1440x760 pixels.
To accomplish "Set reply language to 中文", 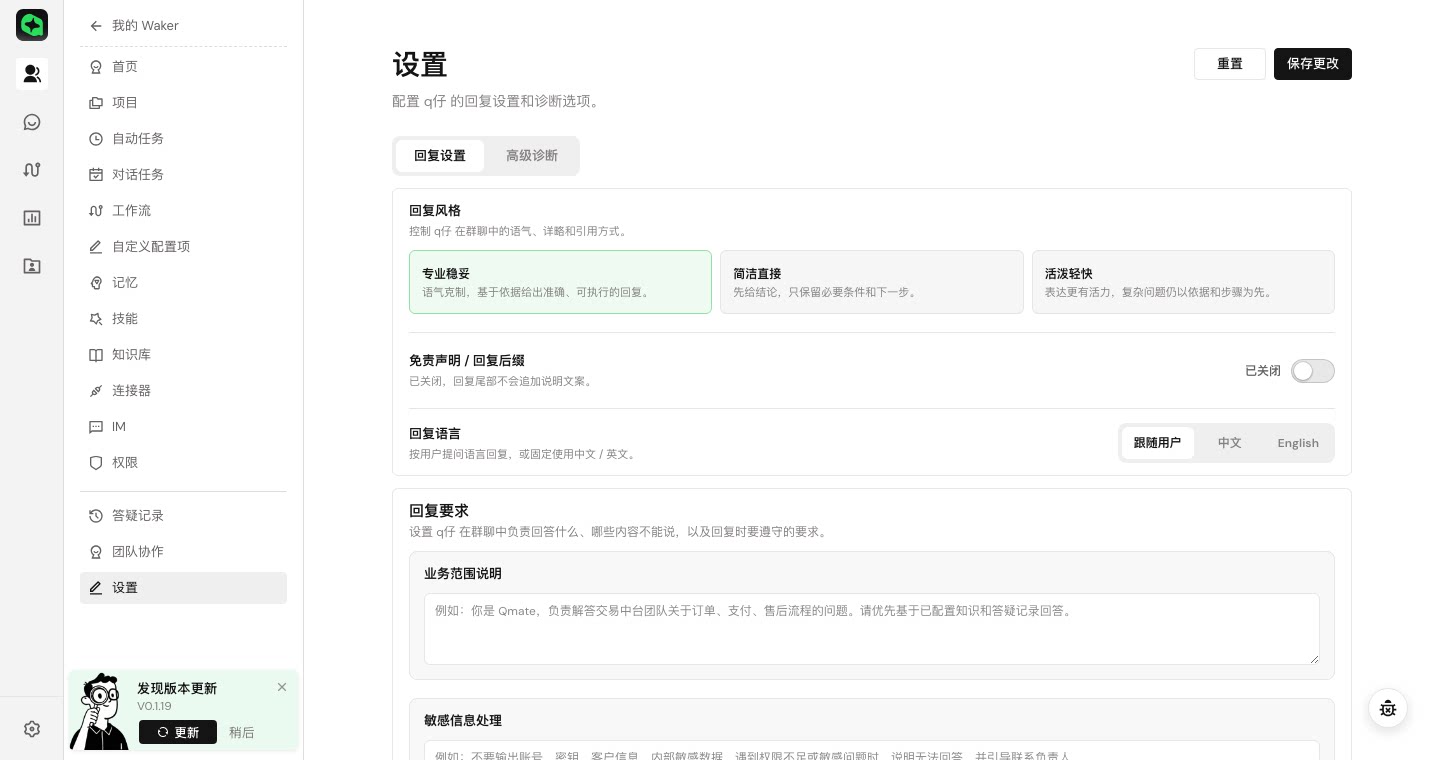I will tap(1230, 443).
